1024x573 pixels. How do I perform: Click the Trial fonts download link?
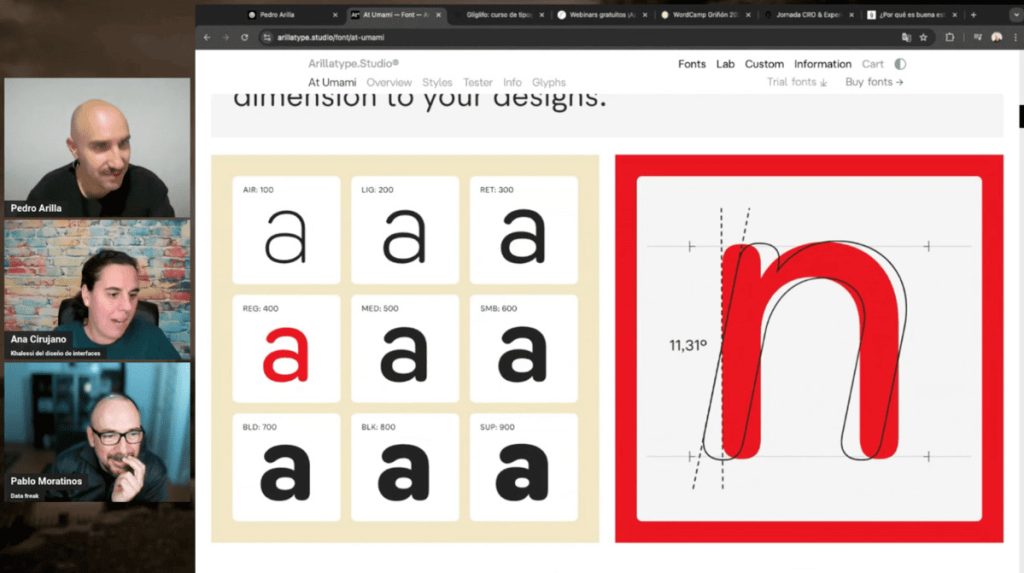coord(797,82)
